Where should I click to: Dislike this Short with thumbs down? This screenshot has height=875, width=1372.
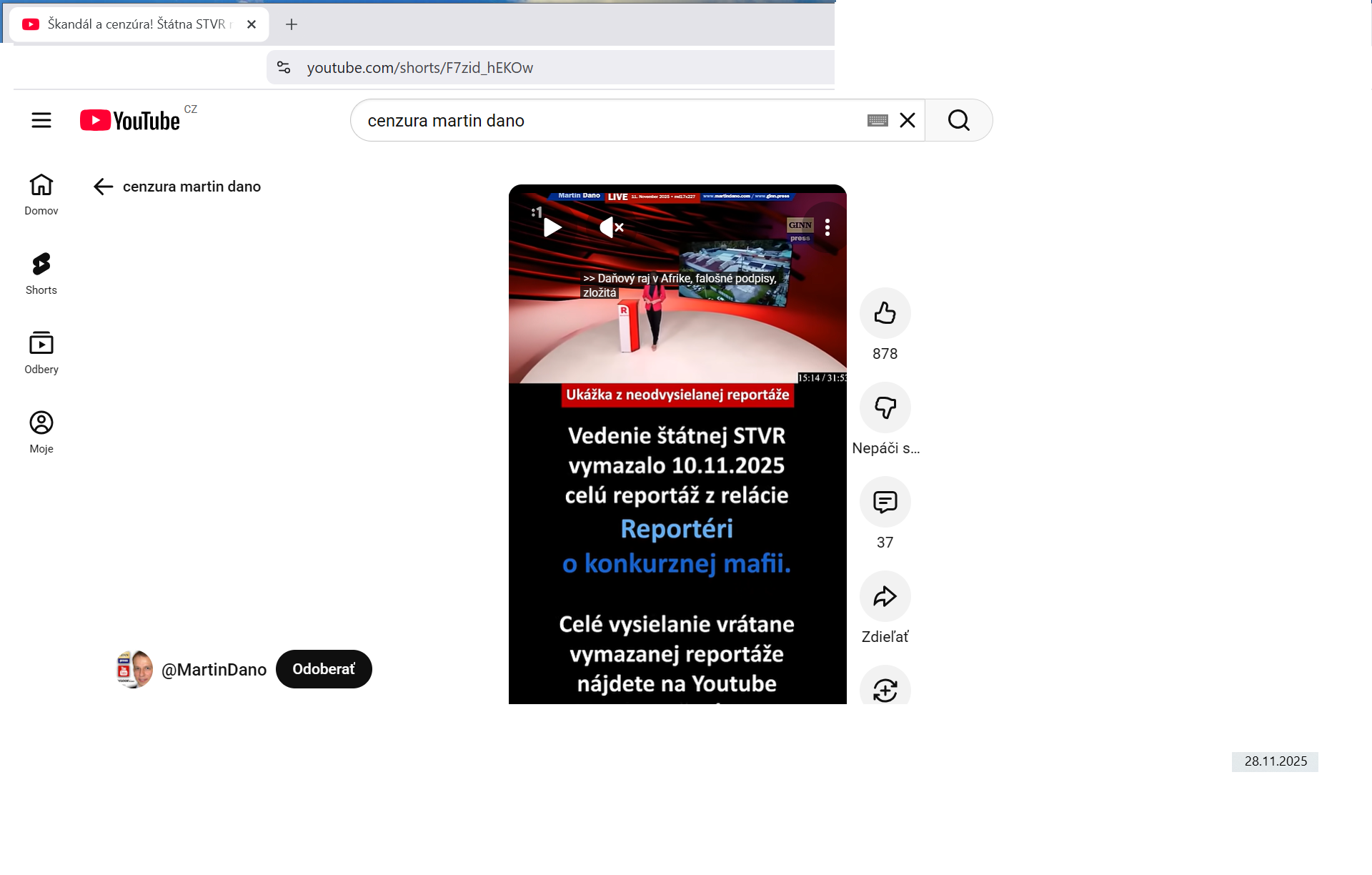885,407
